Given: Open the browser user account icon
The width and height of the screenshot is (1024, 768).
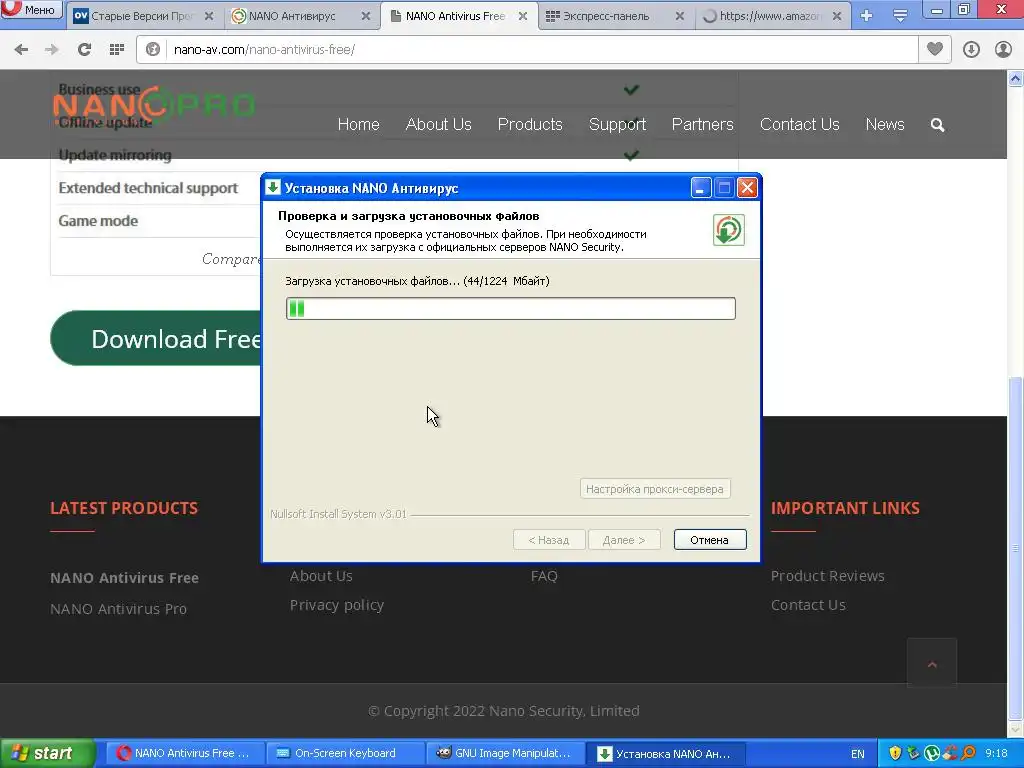Looking at the screenshot, I should 1003,50.
